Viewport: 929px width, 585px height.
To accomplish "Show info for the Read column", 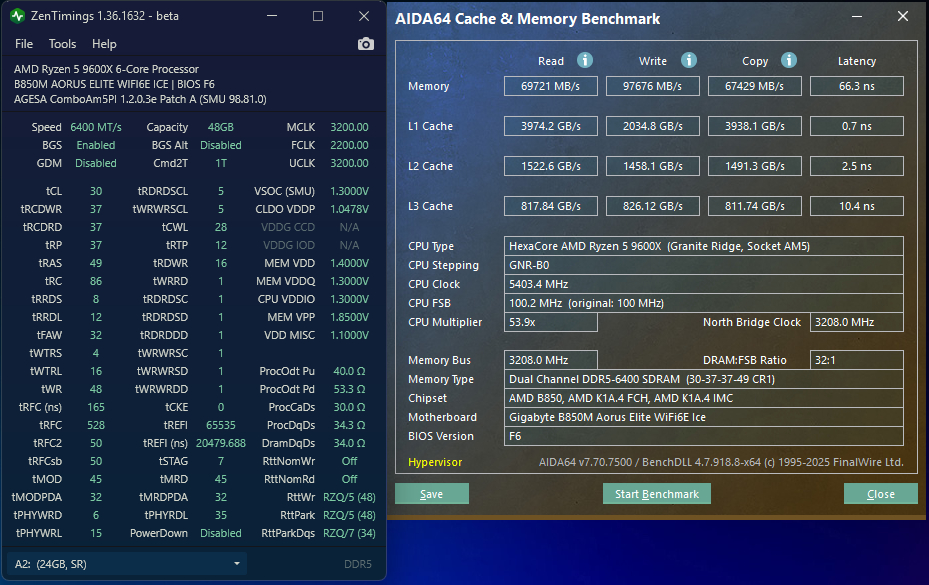I will (x=585, y=60).
